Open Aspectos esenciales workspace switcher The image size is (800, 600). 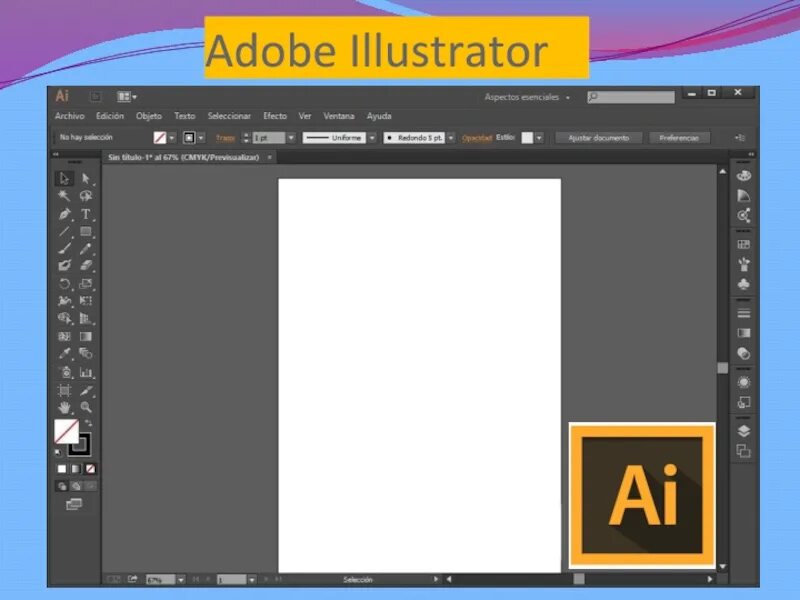[x=527, y=97]
